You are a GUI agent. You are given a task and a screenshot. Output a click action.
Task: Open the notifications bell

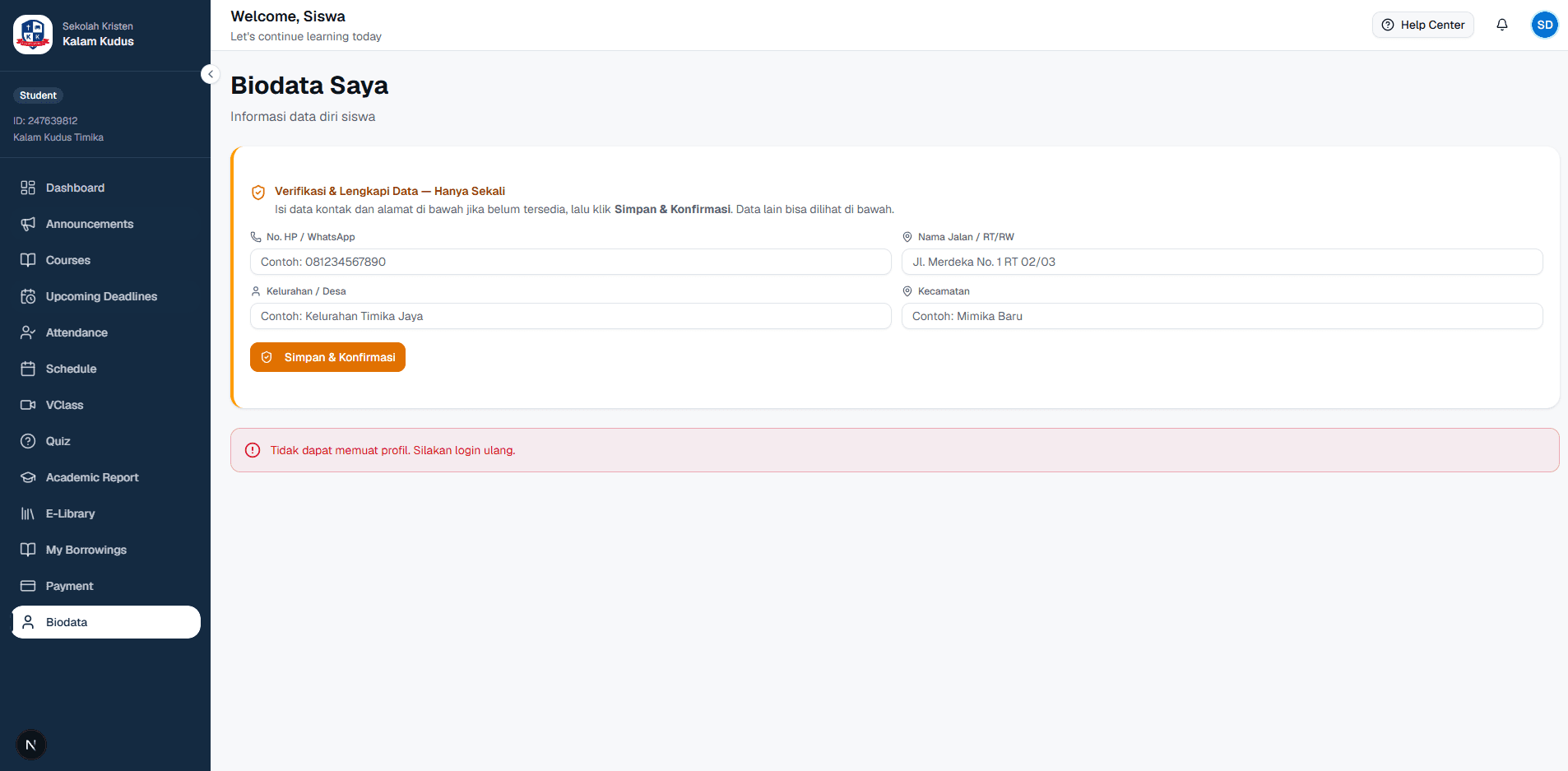click(x=1502, y=25)
